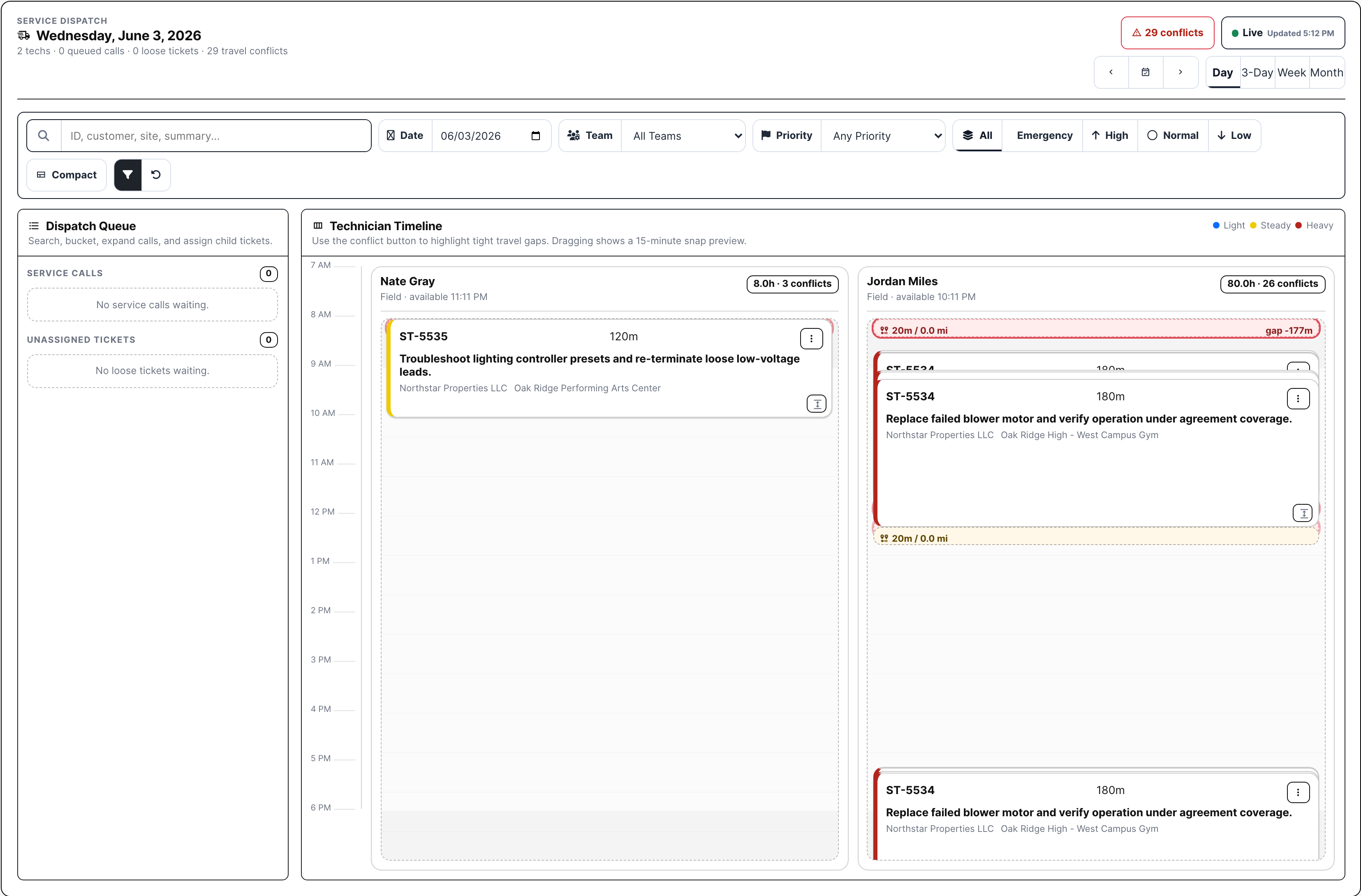Click the Dispatch Queue list icon
The width and height of the screenshot is (1361, 896).
(34, 226)
